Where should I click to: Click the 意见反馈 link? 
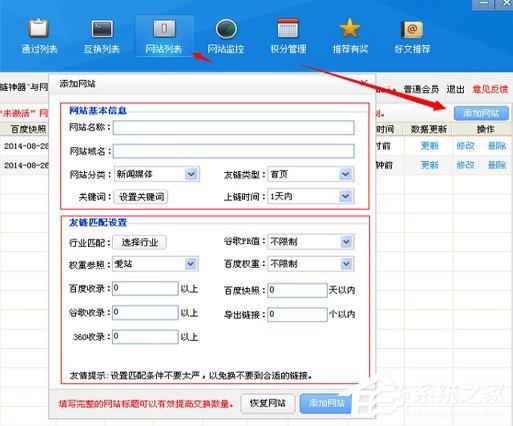[490, 89]
